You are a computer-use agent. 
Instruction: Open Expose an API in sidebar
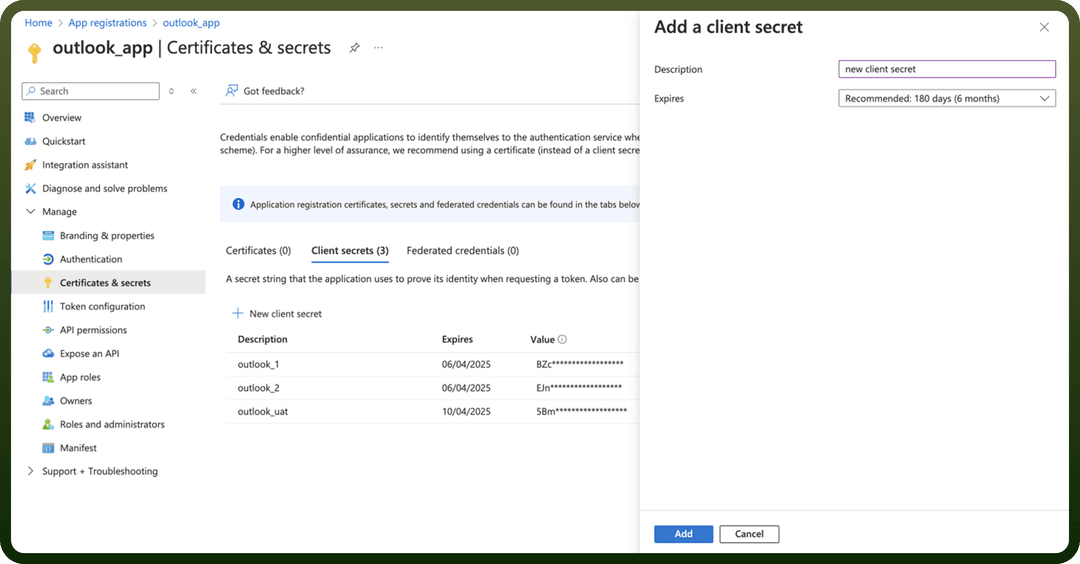(x=90, y=353)
